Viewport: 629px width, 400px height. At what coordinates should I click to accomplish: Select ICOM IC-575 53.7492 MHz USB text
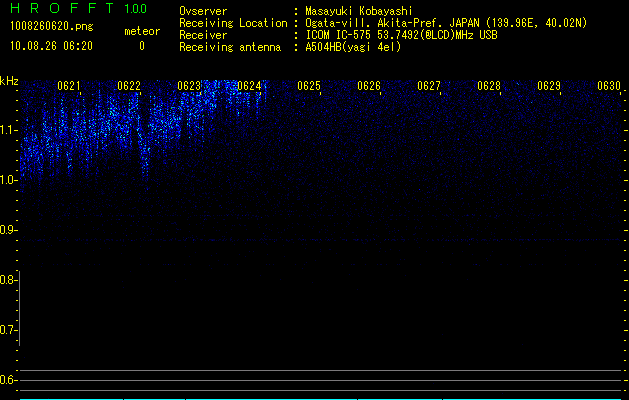point(401,35)
